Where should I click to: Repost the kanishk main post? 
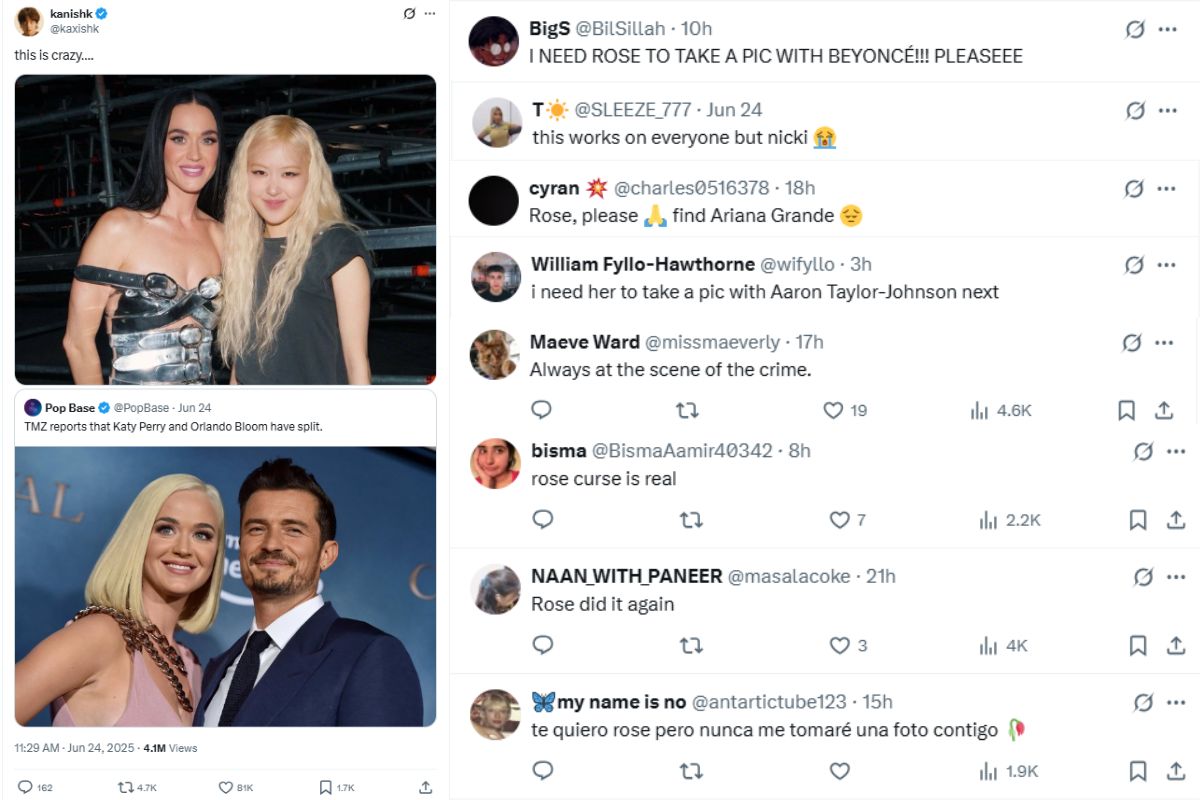tap(126, 787)
